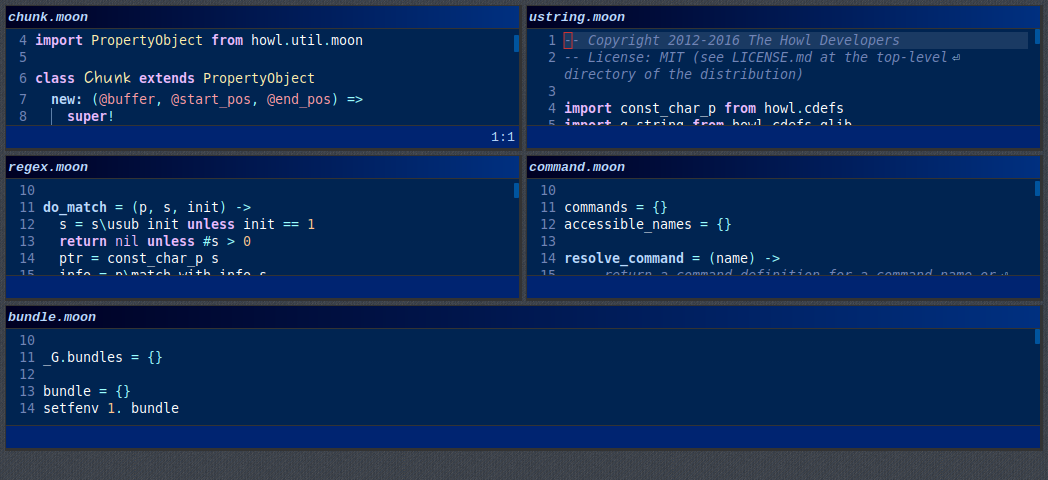Click the line wrap arrow after top-level
The width and height of the screenshot is (1048, 480).
point(956,57)
